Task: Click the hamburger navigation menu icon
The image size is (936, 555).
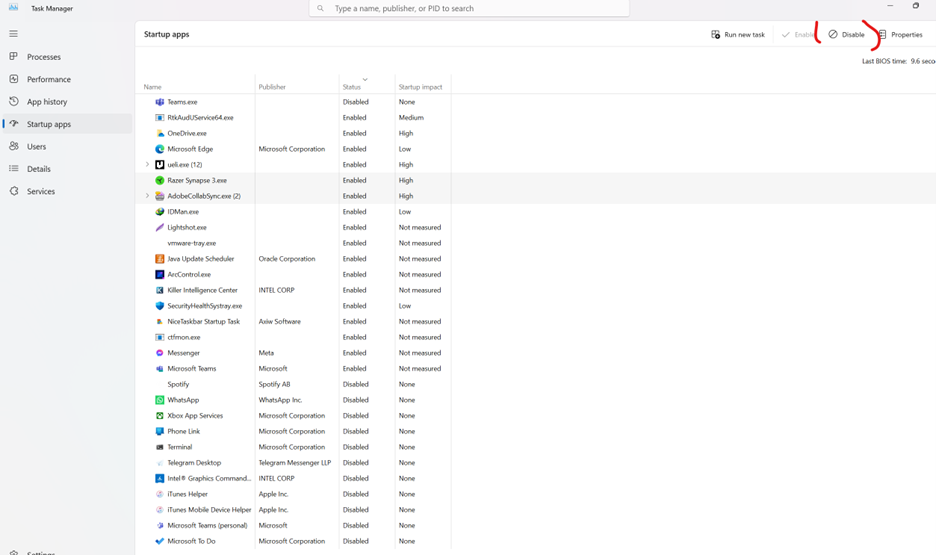Action: 14,34
